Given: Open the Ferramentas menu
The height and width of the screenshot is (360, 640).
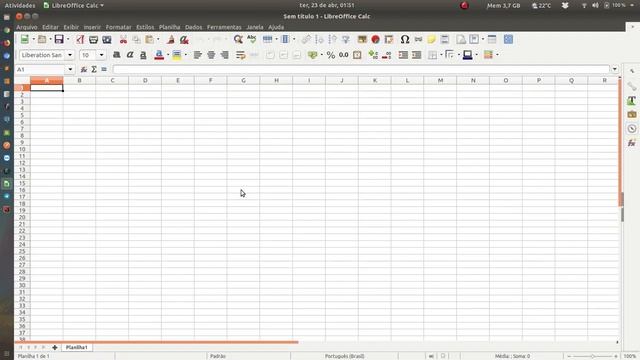Looking at the screenshot, I should (224, 27).
